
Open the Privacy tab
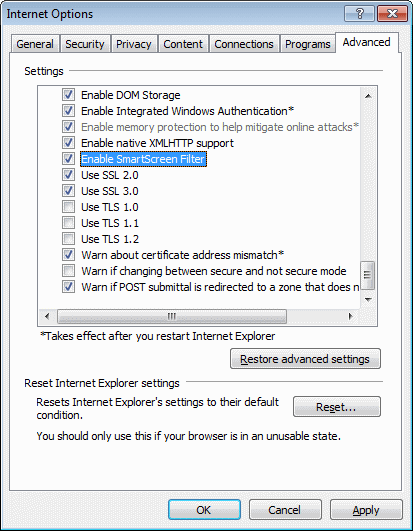click(134, 44)
